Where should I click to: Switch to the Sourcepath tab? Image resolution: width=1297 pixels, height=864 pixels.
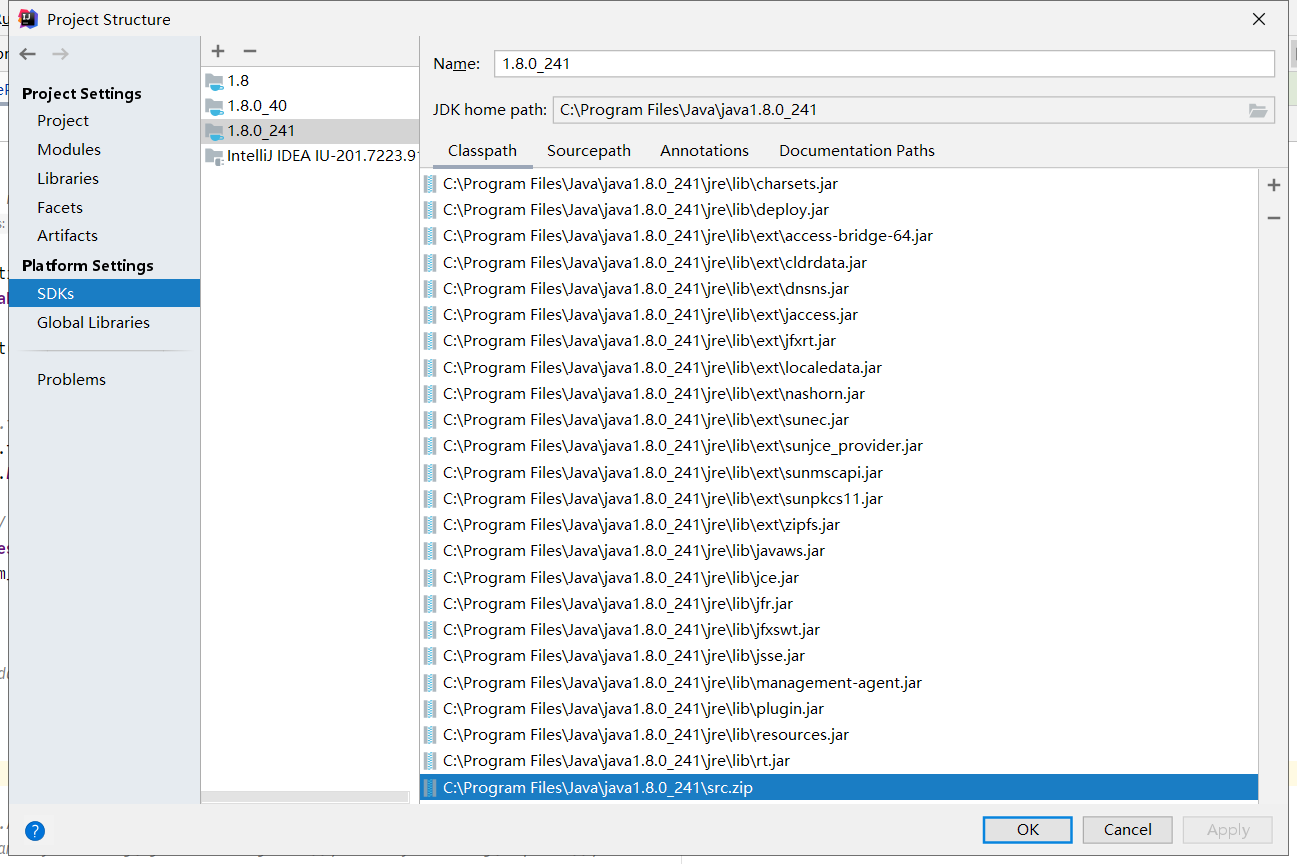[x=589, y=151]
